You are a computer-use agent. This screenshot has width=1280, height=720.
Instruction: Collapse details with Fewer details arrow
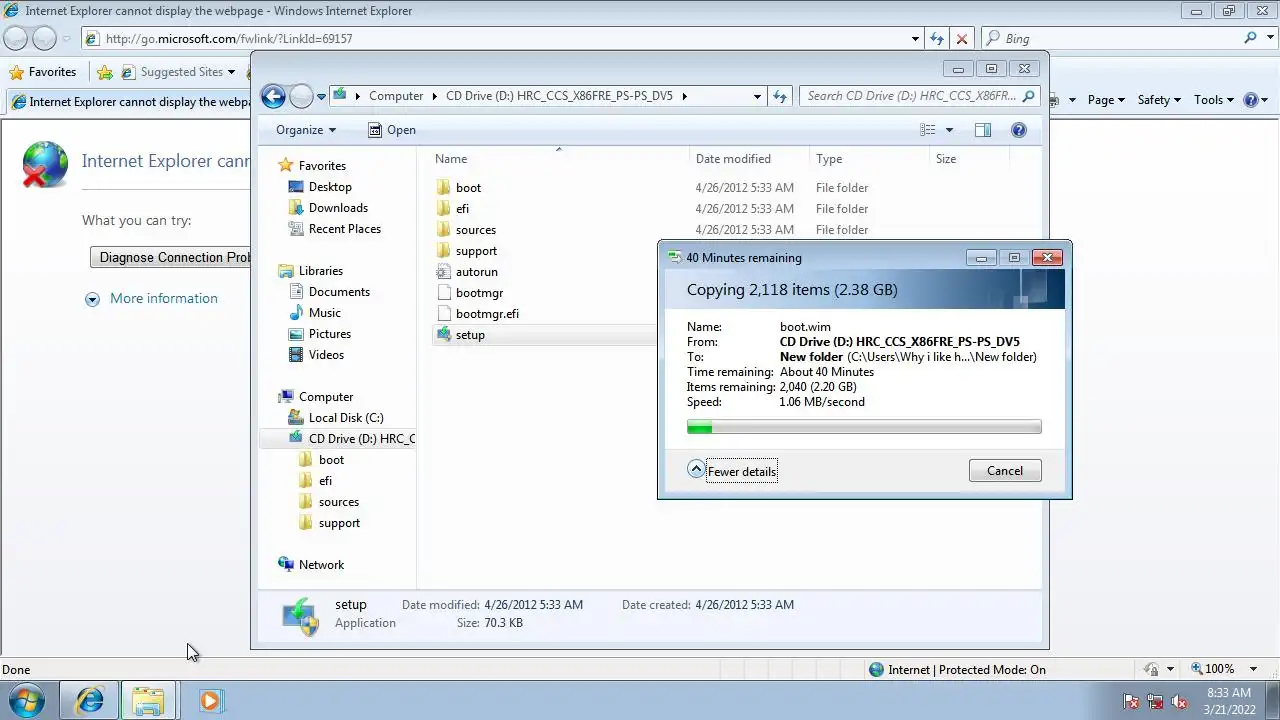(696, 469)
